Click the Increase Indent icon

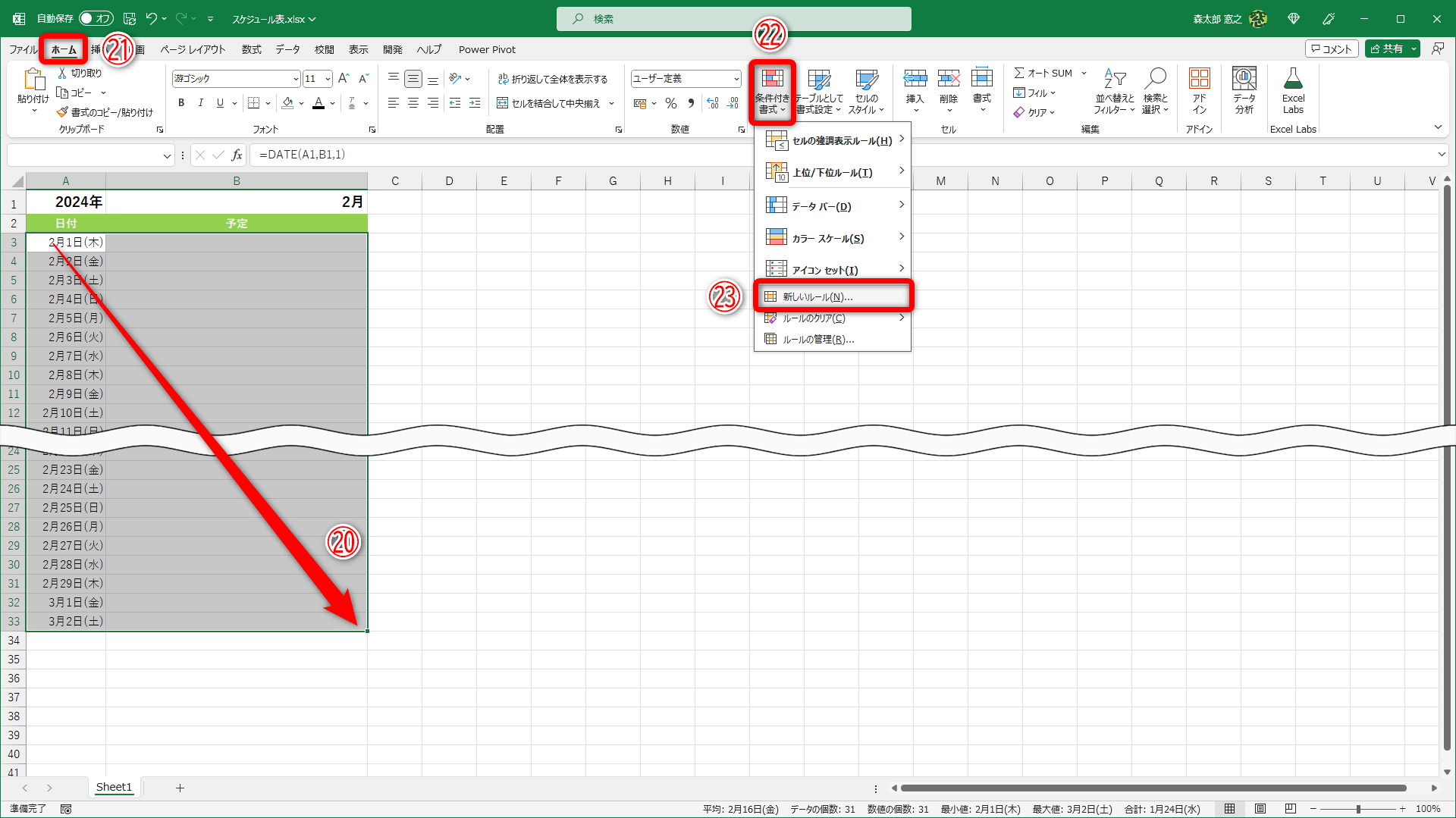[x=475, y=103]
